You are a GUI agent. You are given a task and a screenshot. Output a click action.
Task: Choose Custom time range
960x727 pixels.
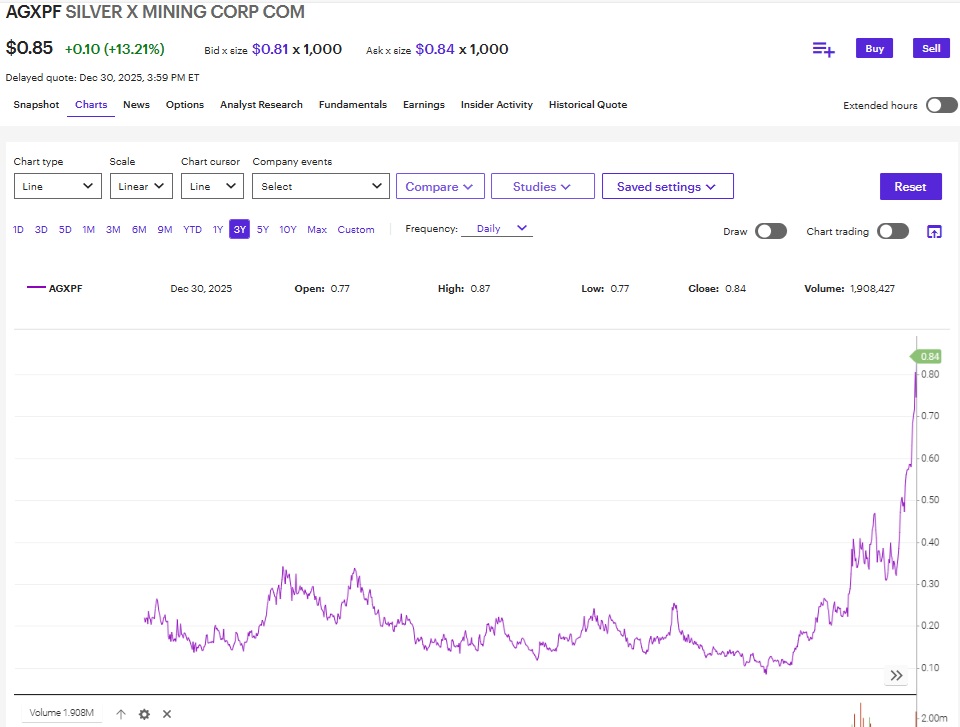(356, 230)
